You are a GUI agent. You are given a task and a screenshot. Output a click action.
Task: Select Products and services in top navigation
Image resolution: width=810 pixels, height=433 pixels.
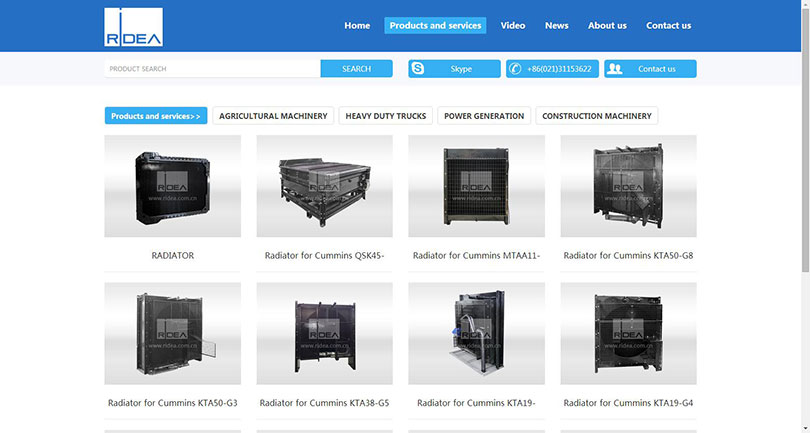(435, 25)
